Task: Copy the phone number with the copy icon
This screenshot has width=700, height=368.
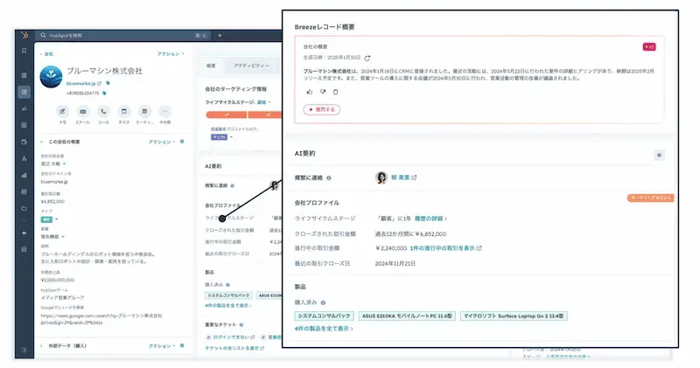Action: point(104,93)
